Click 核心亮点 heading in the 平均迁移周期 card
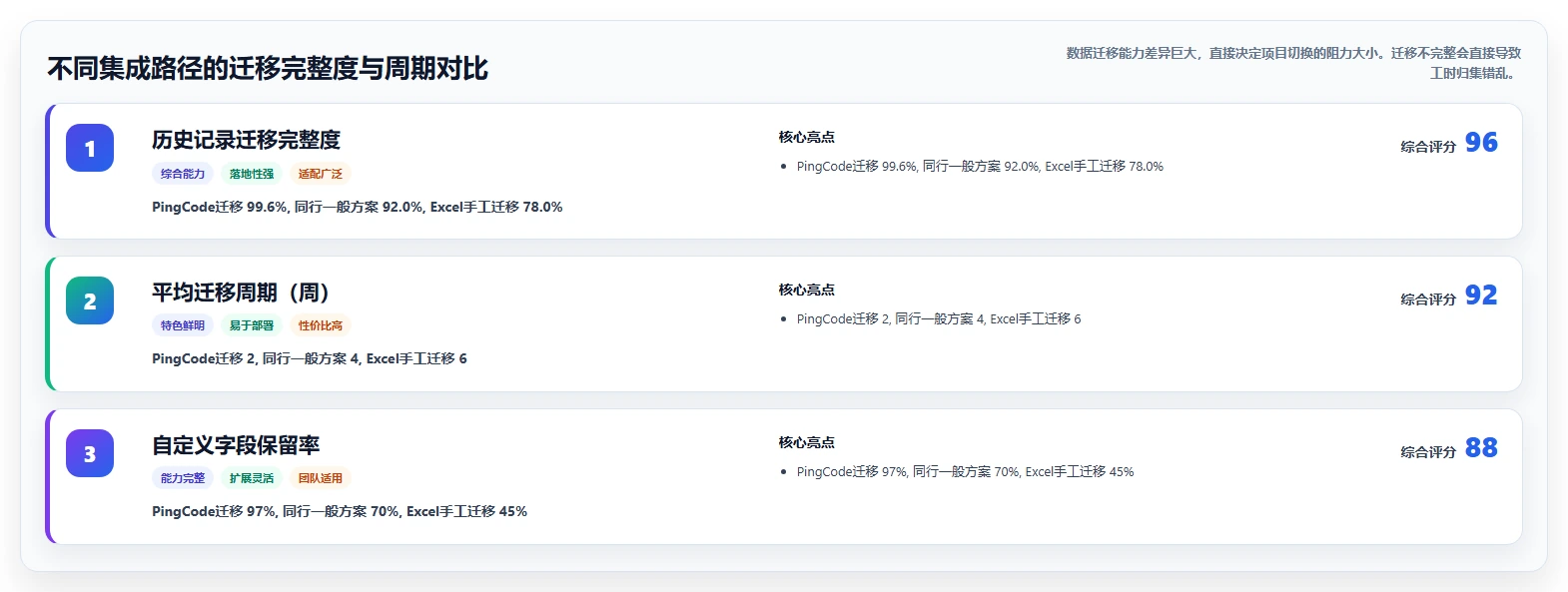This screenshot has width=1568, height=592. pos(807,290)
